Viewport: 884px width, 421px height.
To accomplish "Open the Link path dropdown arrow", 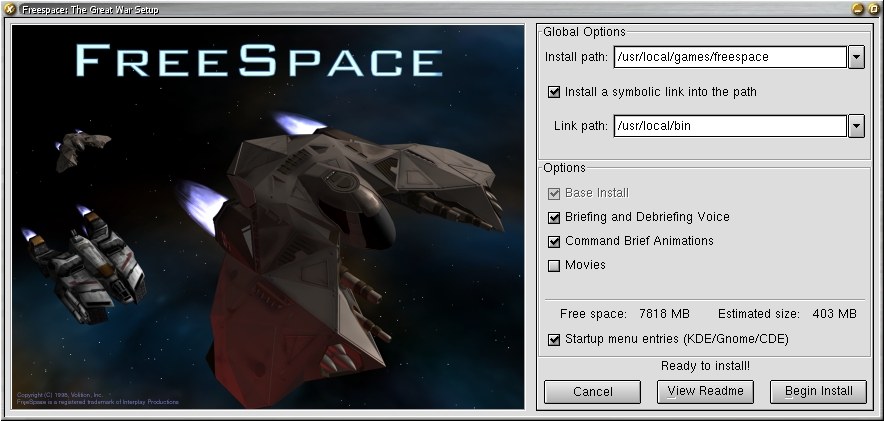I will (x=856, y=126).
